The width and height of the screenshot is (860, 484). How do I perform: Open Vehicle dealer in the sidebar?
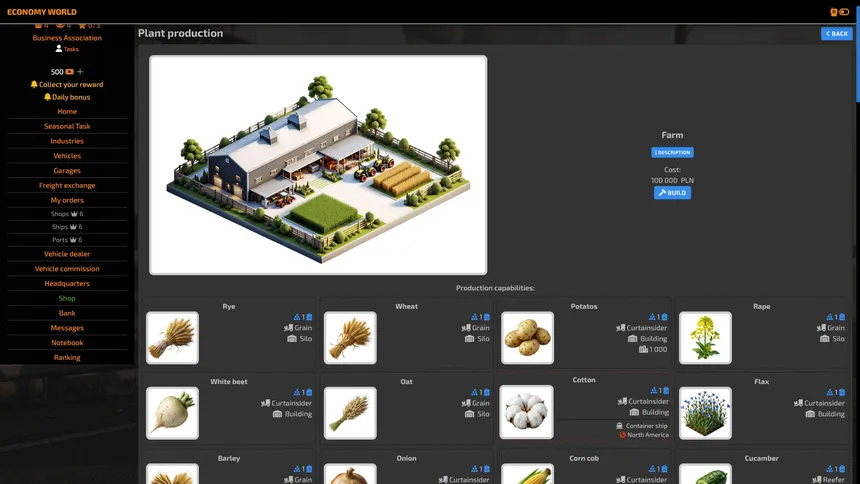pyautogui.click(x=67, y=254)
